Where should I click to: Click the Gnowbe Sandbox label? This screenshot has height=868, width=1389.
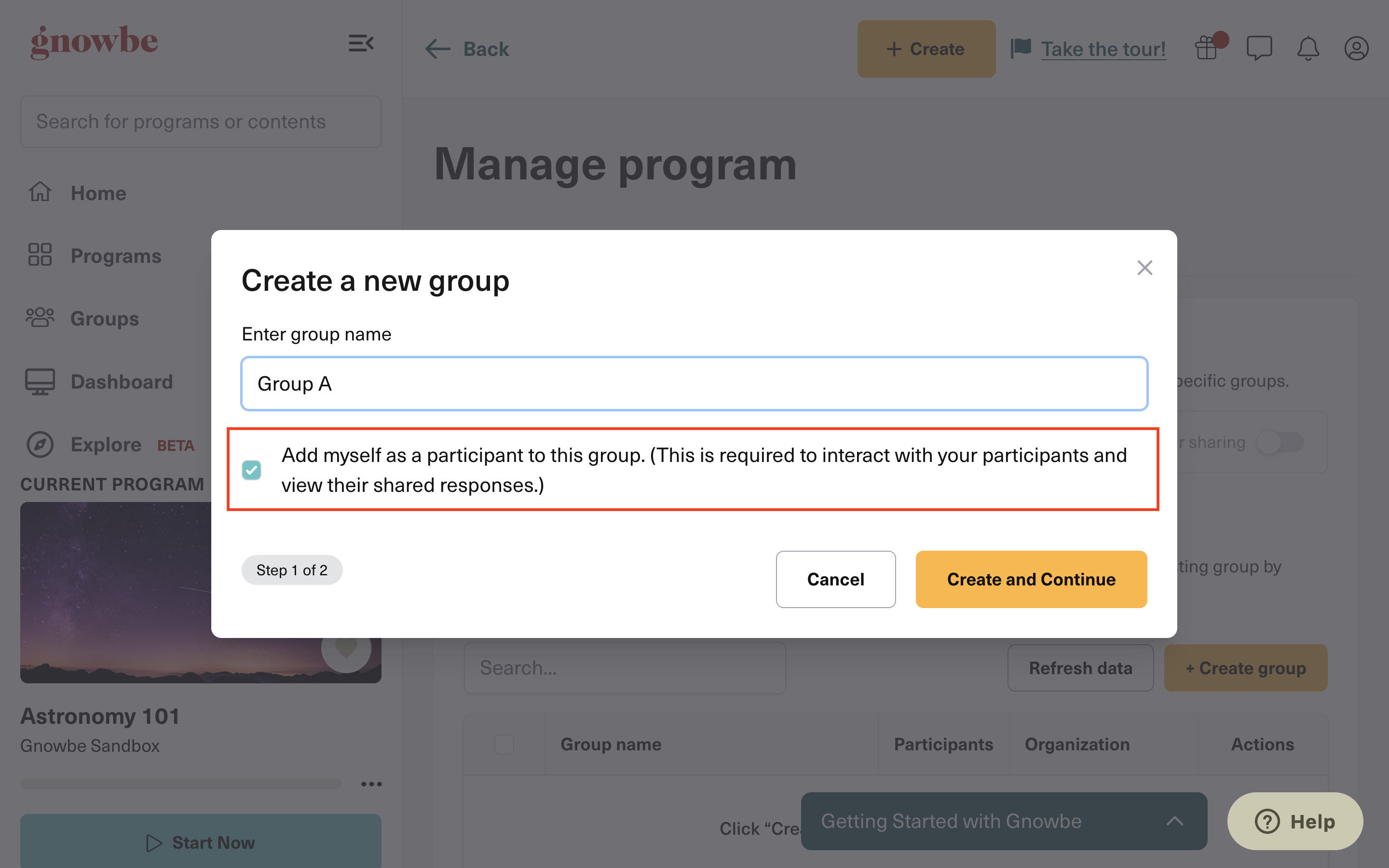(x=90, y=746)
